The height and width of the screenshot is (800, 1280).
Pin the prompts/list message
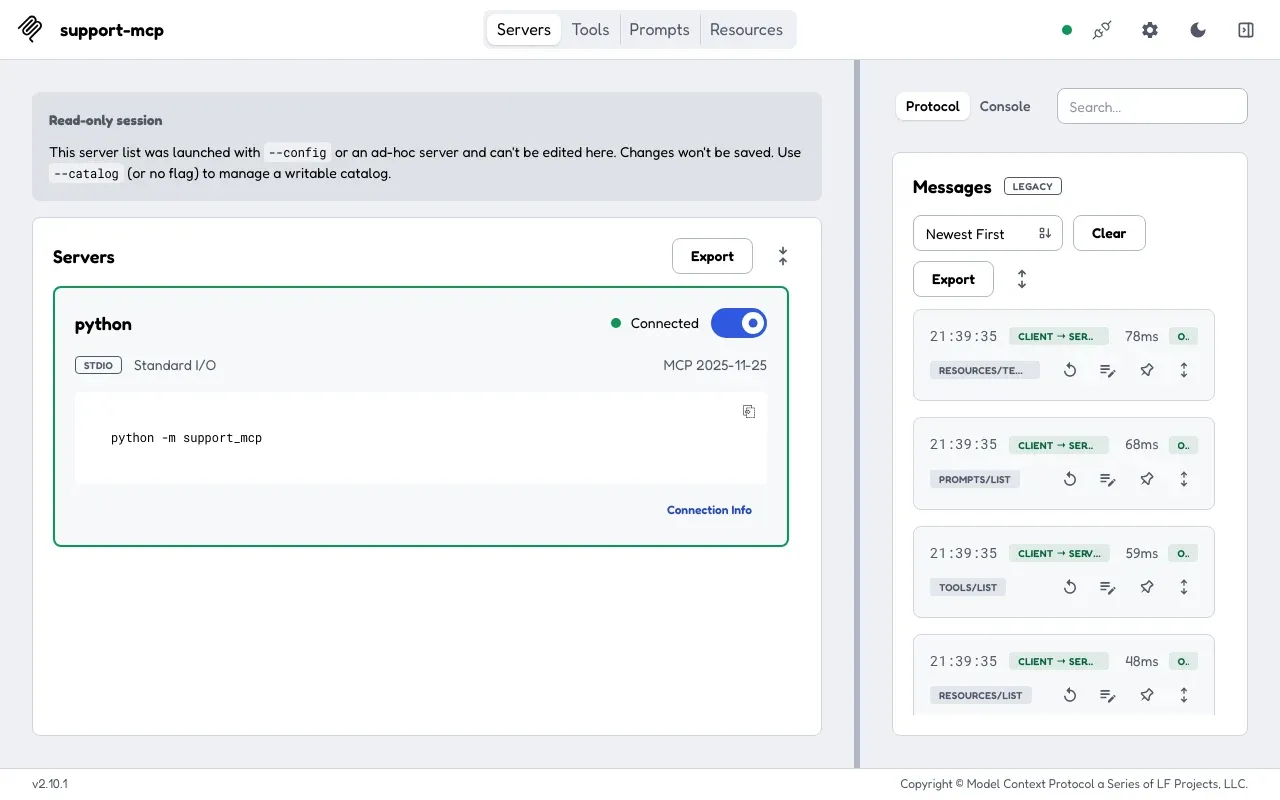(1147, 479)
